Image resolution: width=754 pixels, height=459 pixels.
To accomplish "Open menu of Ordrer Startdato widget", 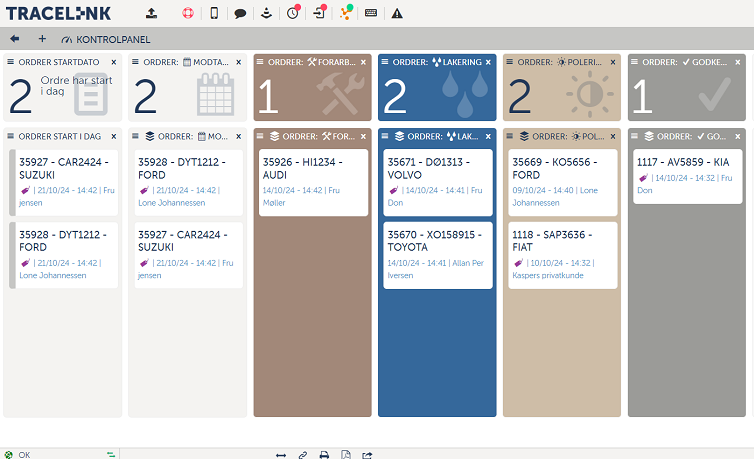I will [11, 62].
